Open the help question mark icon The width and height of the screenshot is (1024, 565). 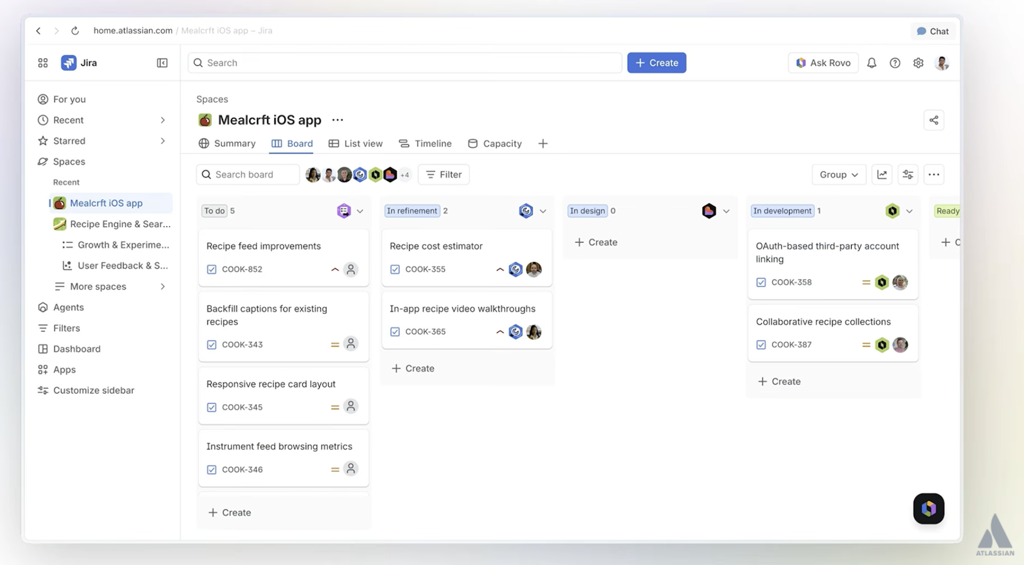pyautogui.click(x=895, y=63)
